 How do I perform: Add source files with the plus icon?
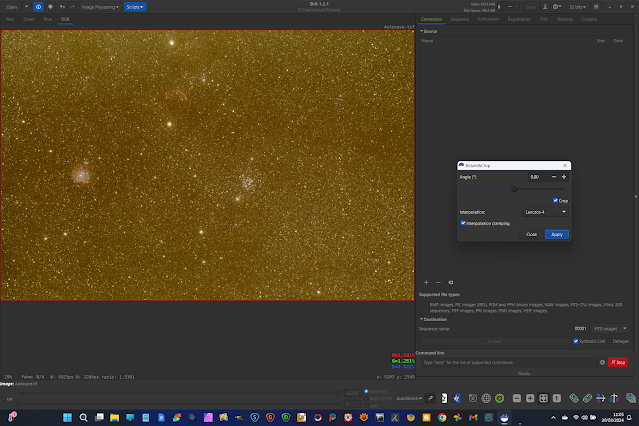click(426, 282)
